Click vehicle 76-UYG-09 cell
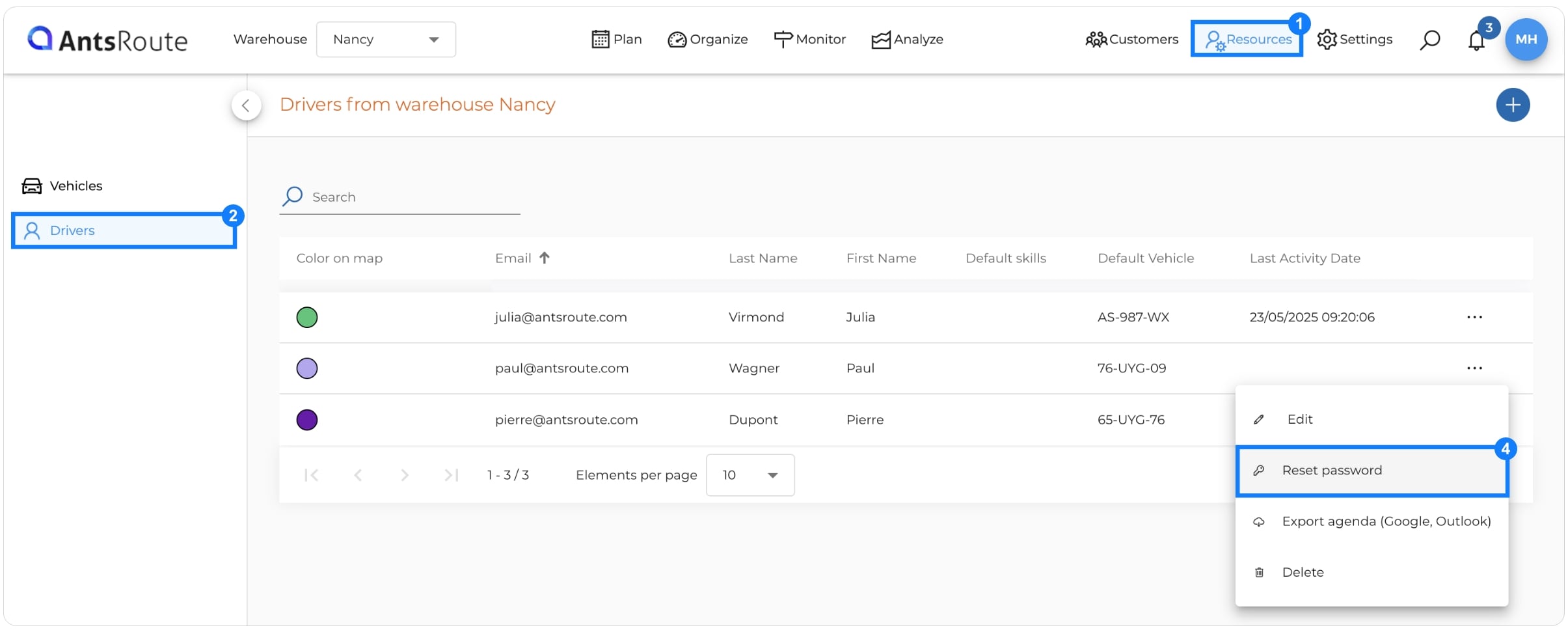This screenshot has height=632, width=1568. point(1131,368)
